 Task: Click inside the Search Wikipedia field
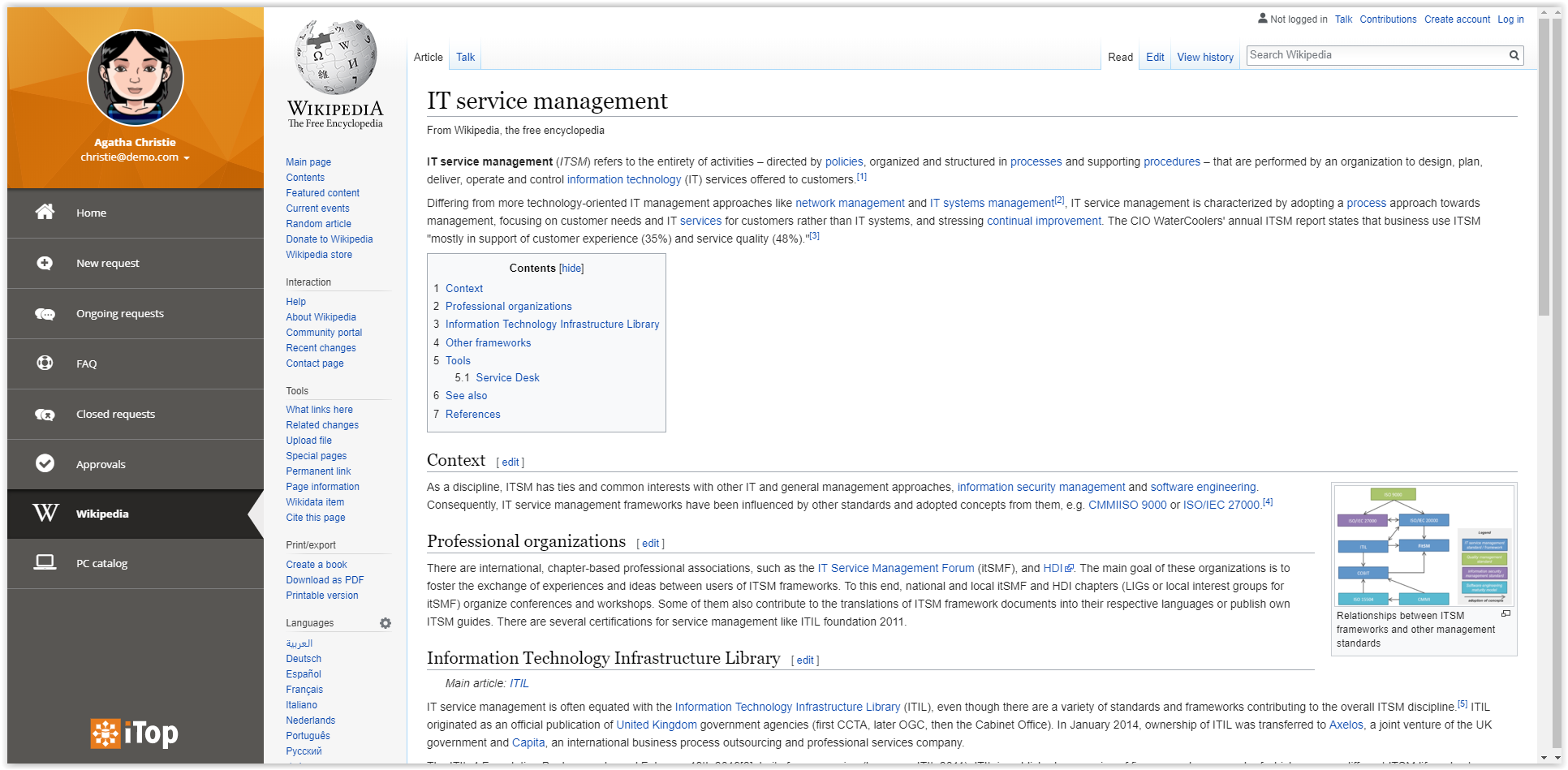[x=1376, y=55]
